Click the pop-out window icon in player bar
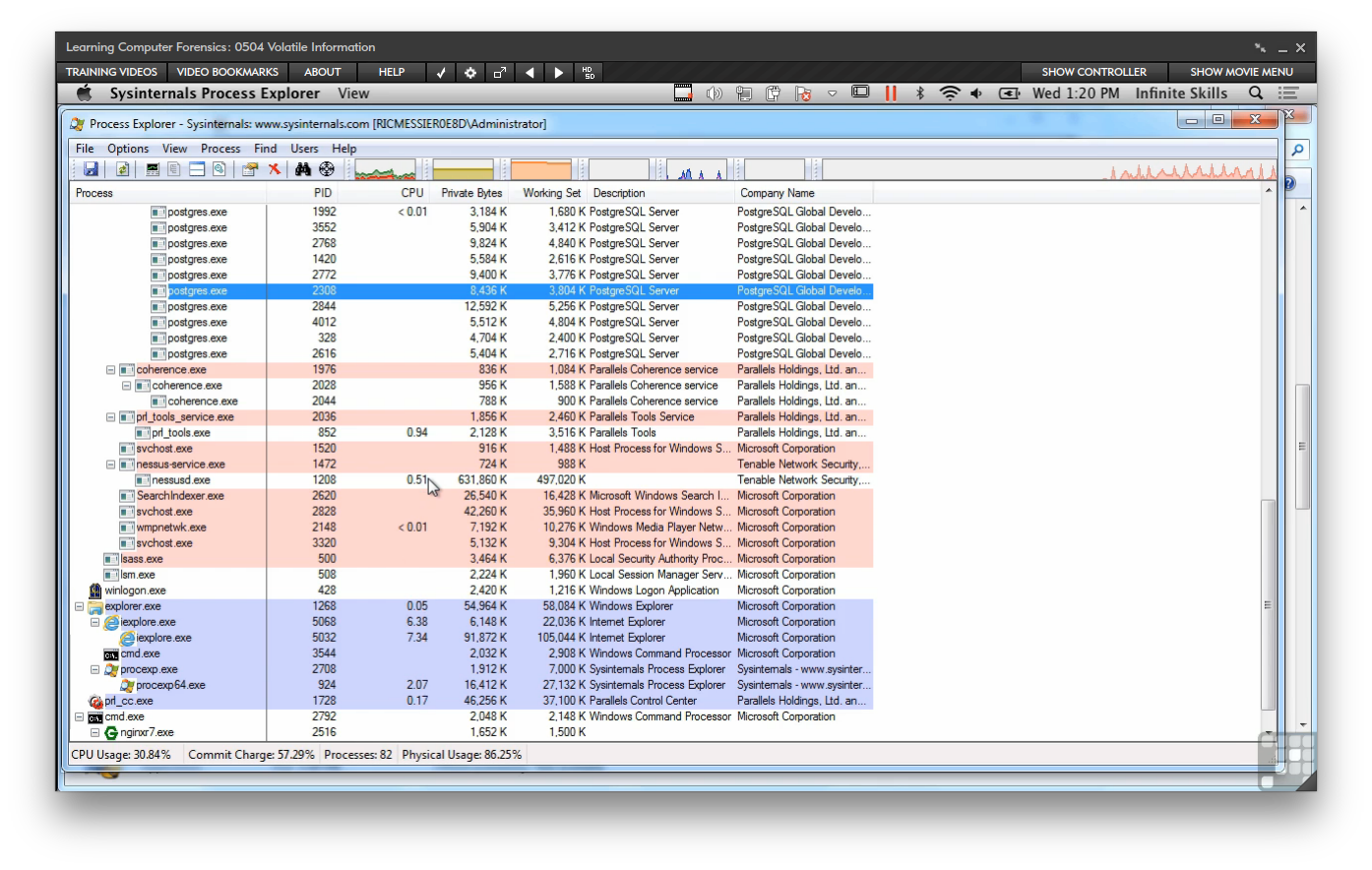Viewport: 1372px width, 870px height. [x=500, y=72]
